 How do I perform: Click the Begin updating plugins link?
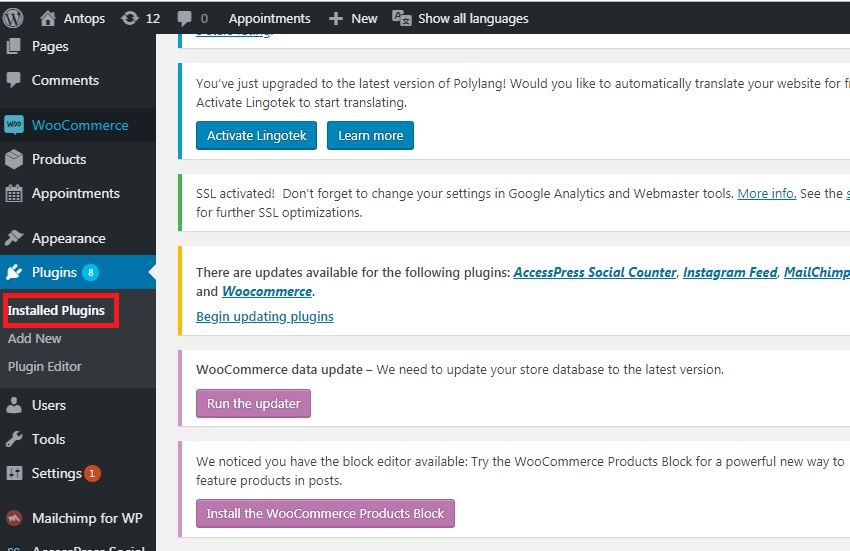265,316
